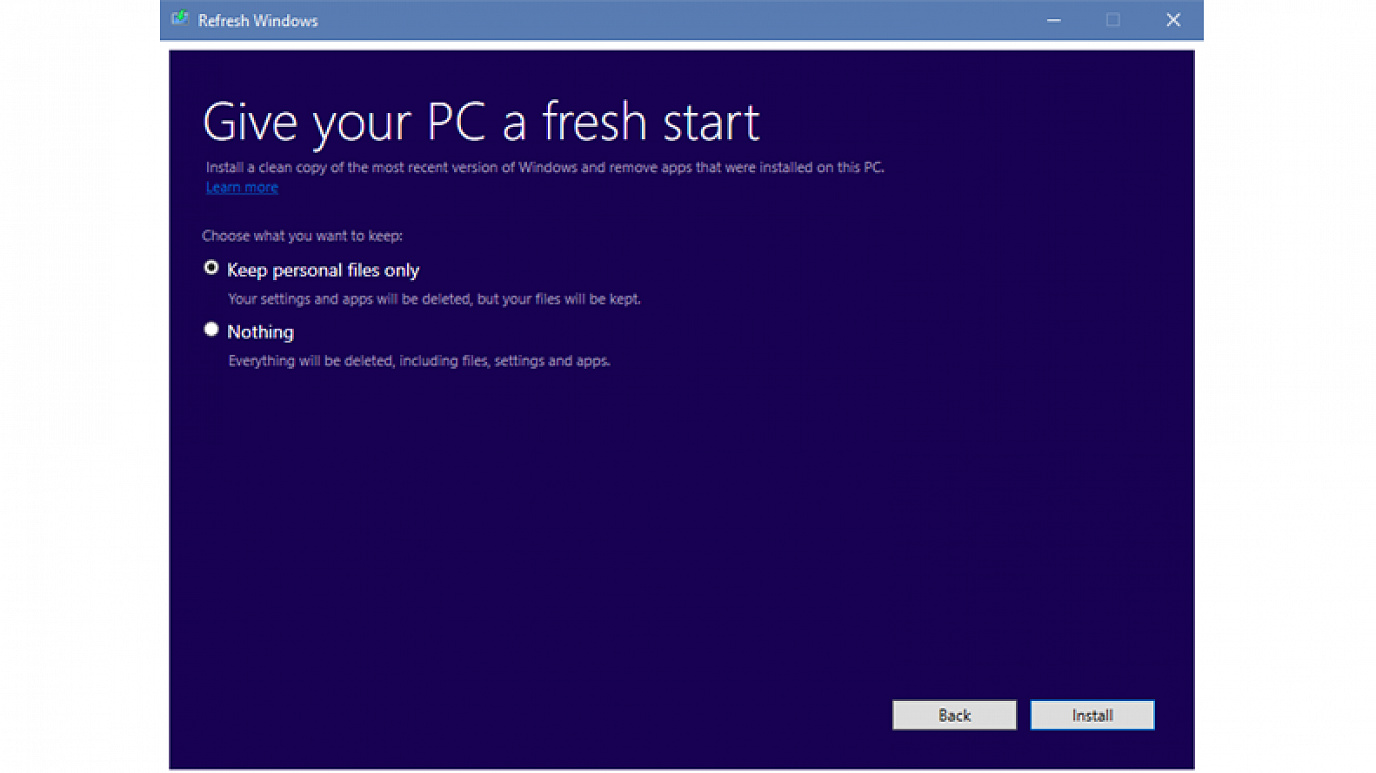1376x773 pixels.
Task: Click the 'Give your PC a fresh start' heading
Action: pyautogui.click(x=481, y=122)
